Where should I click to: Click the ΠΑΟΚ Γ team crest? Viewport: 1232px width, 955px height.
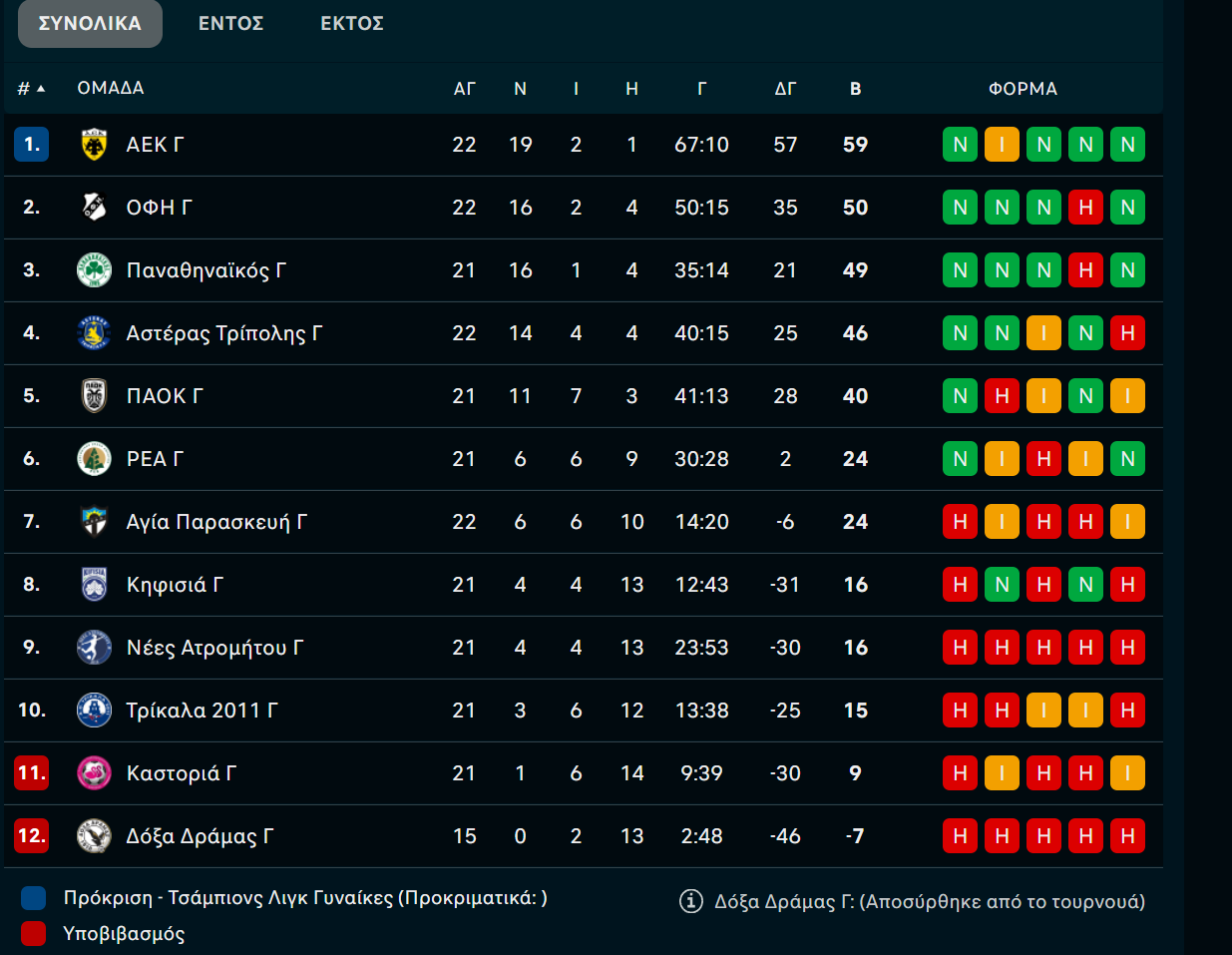pyautogui.click(x=94, y=396)
